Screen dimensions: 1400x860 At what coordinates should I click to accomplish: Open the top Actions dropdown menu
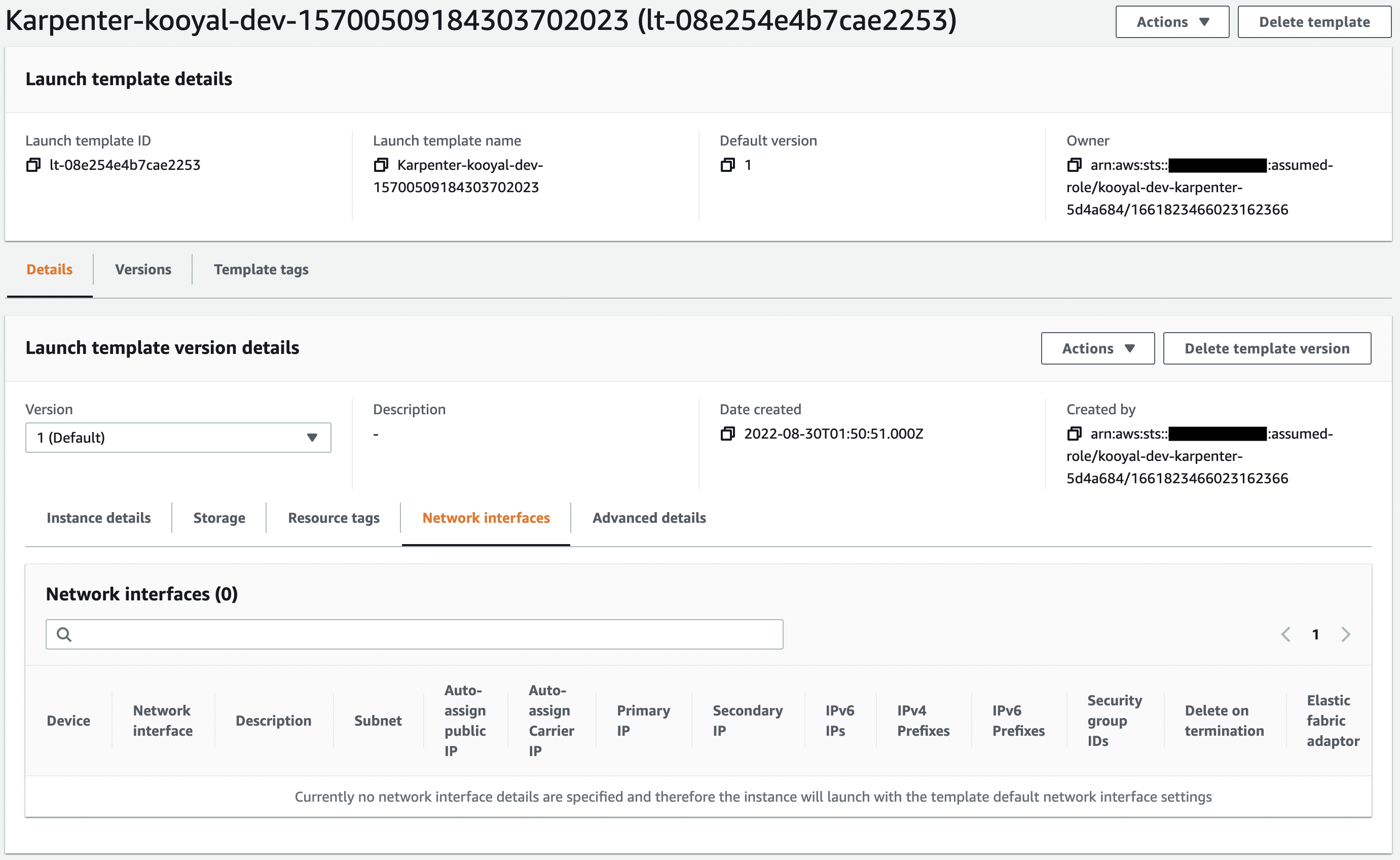pos(1172,22)
